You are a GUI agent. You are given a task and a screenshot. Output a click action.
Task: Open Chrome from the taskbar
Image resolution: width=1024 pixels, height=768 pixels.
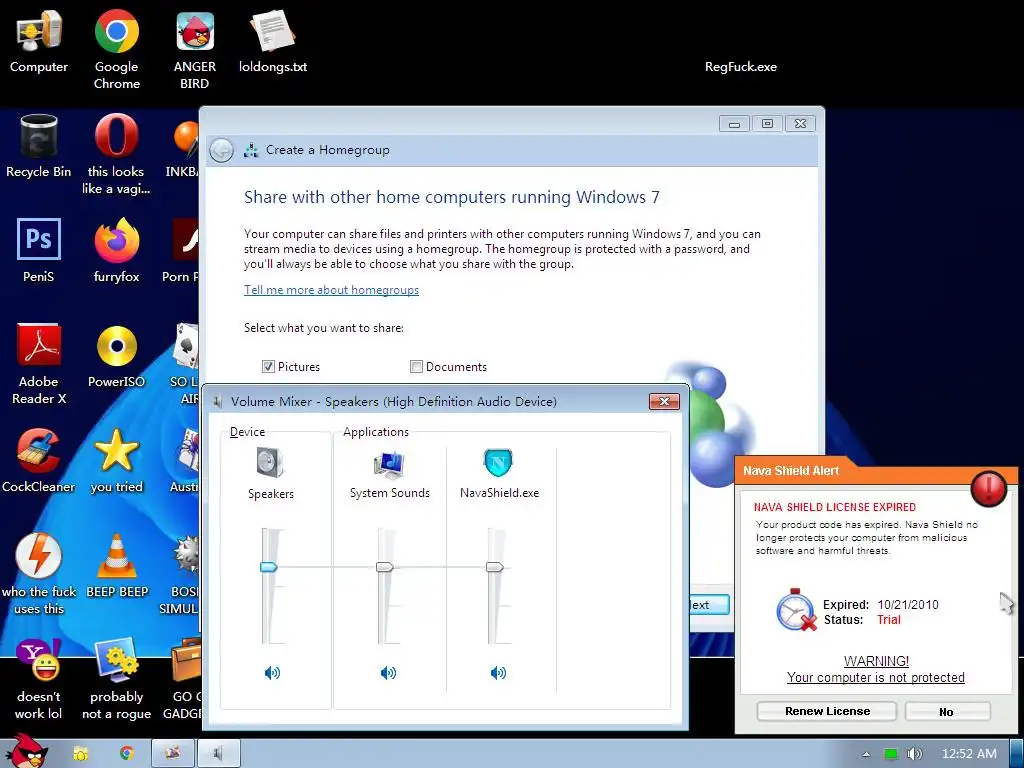click(x=127, y=754)
